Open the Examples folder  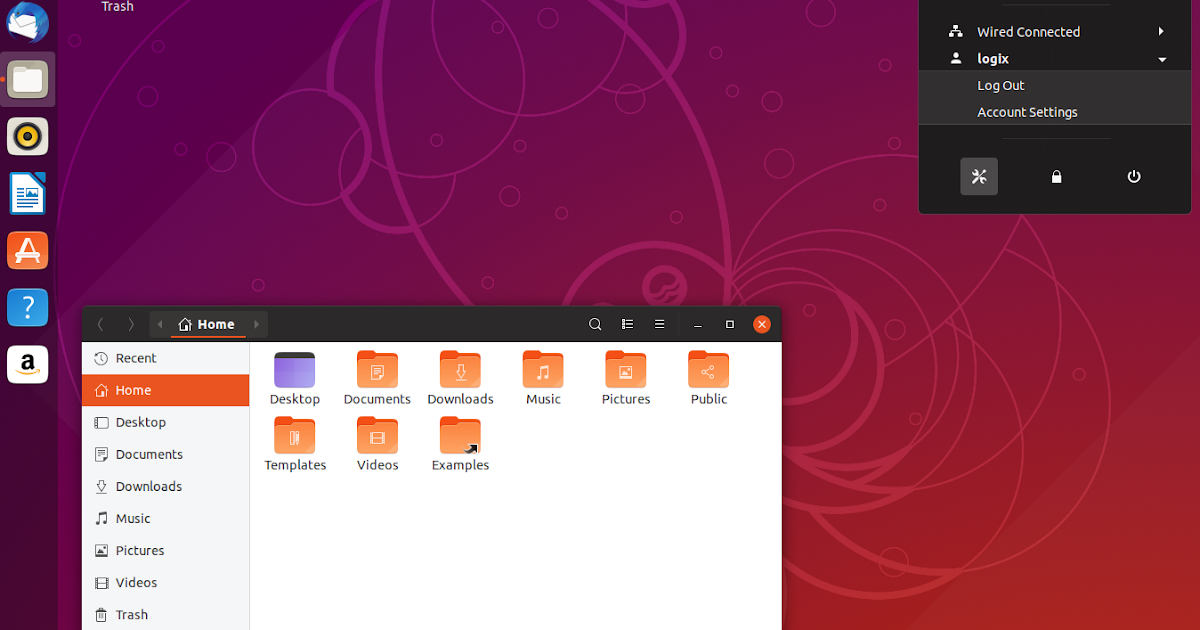click(x=460, y=440)
